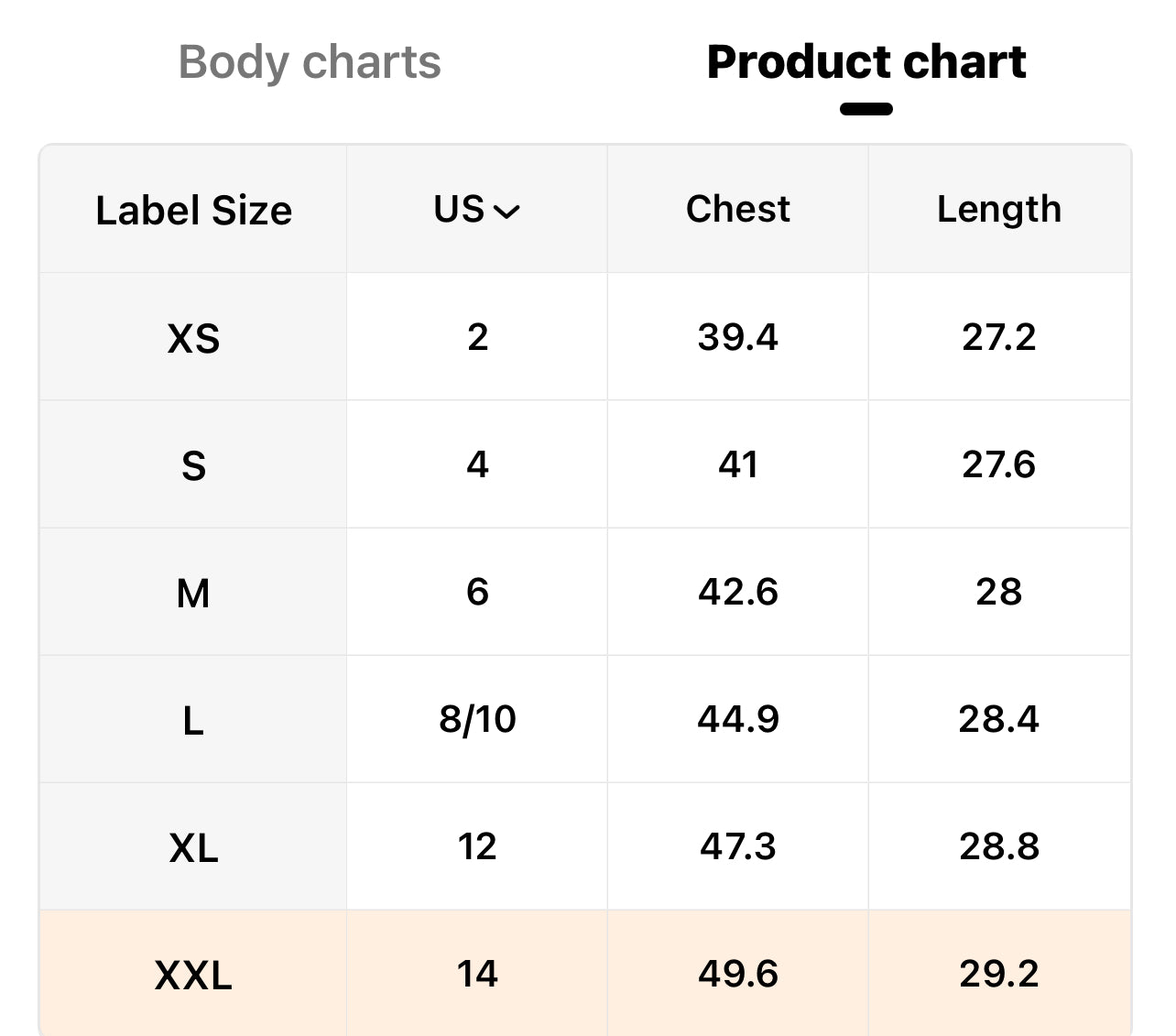This screenshot has width=1176, height=1036.
Task: Click the Chest column header
Action: [x=737, y=210]
